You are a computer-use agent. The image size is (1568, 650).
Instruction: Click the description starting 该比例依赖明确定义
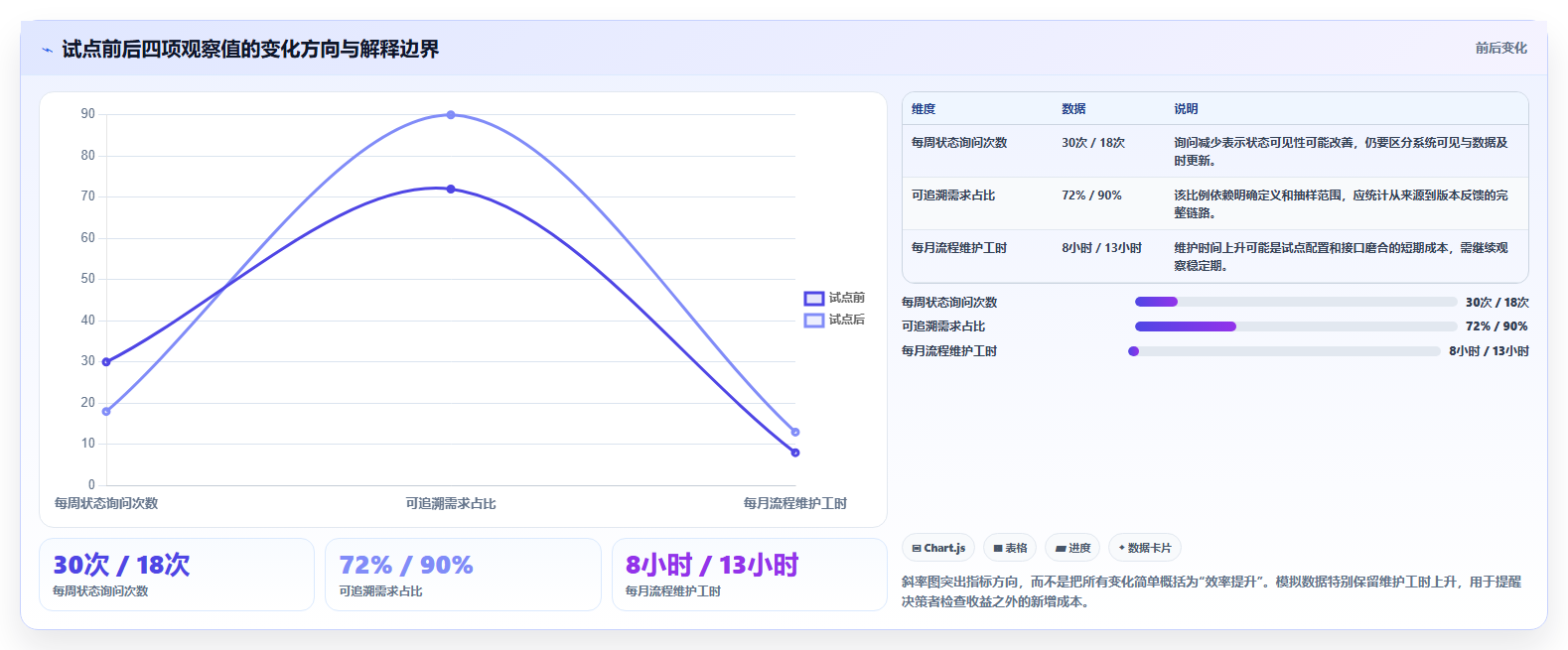1341,204
